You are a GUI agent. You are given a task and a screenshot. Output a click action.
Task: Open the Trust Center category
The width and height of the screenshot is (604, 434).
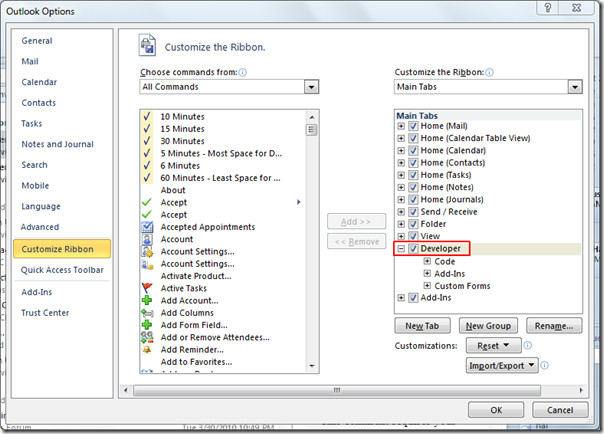(45, 313)
